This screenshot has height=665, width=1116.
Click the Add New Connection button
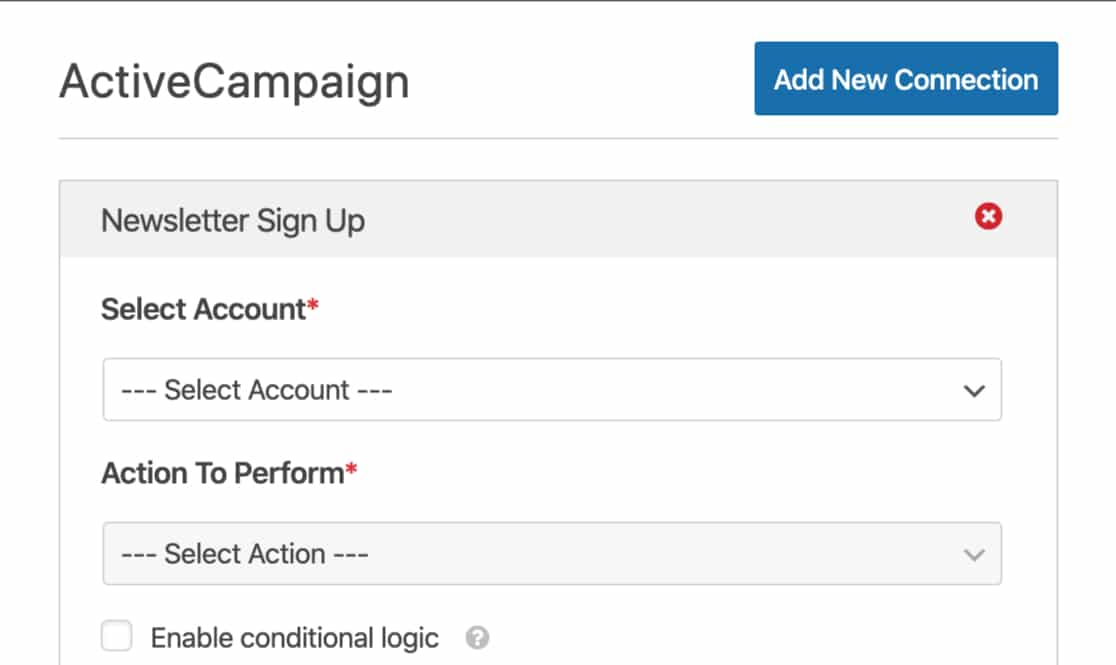click(x=906, y=78)
